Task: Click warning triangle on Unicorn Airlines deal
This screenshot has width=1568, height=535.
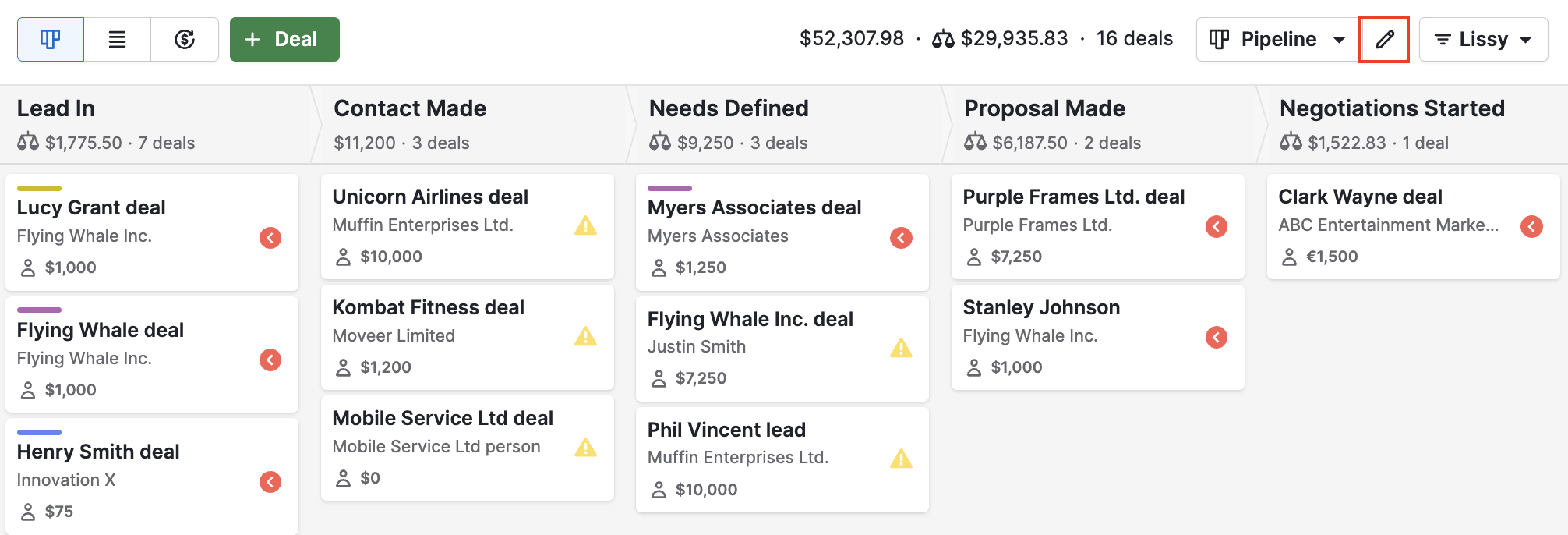Action: (x=585, y=226)
